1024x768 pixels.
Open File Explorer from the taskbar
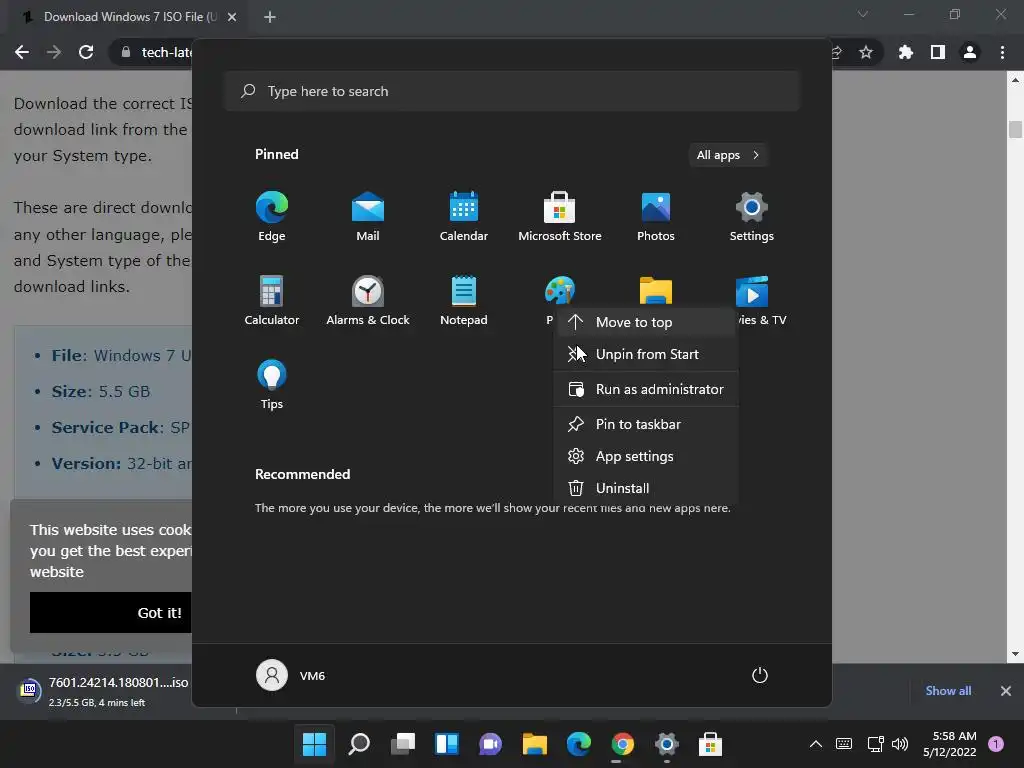point(534,744)
